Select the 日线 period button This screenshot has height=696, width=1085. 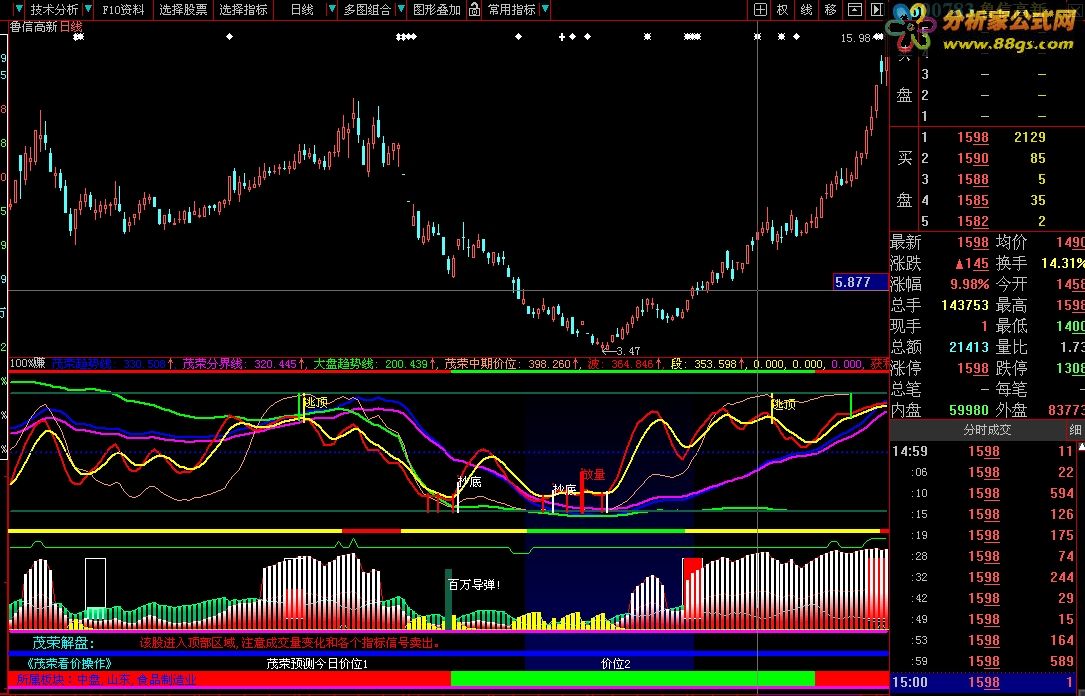pos(302,10)
